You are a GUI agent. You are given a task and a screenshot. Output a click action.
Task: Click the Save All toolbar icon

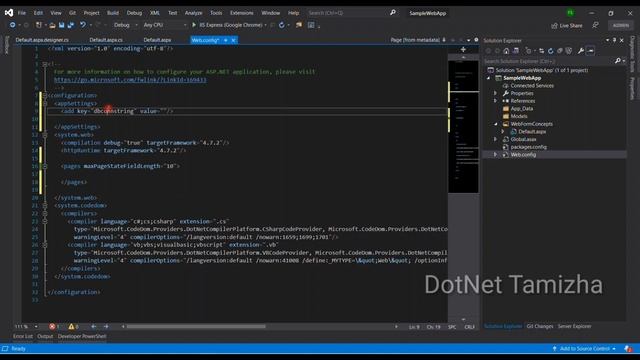click(71, 25)
